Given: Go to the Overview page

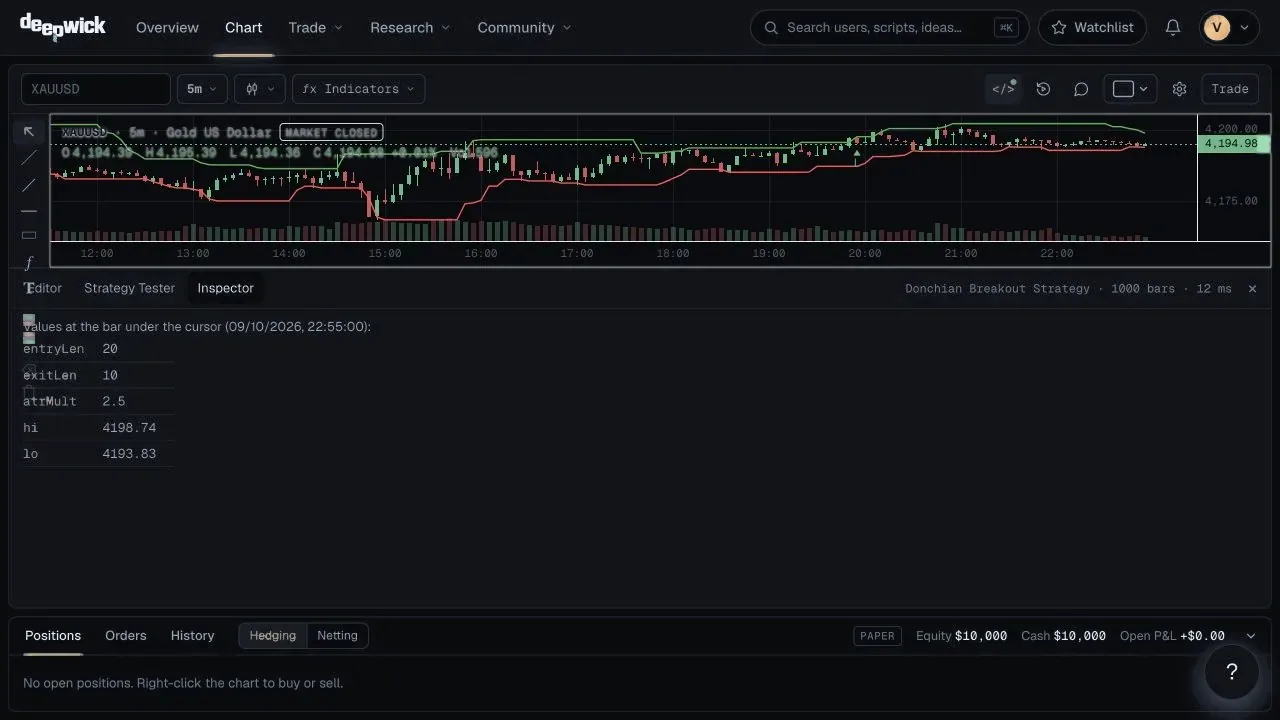Looking at the screenshot, I should tap(167, 28).
